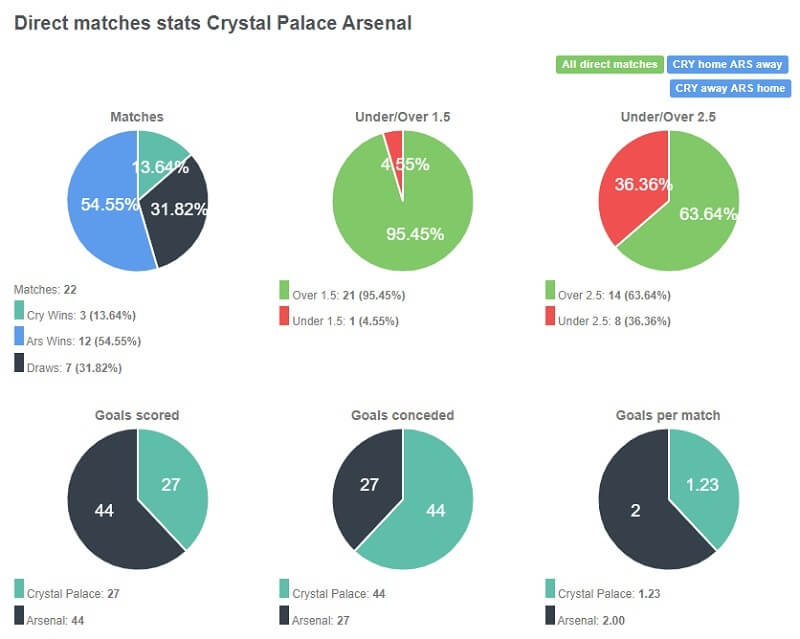Image resolution: width=800 pixels, height=639 pixels.
Task: Click the dark Draws legend swatch
Action: [x=20, y=362]
